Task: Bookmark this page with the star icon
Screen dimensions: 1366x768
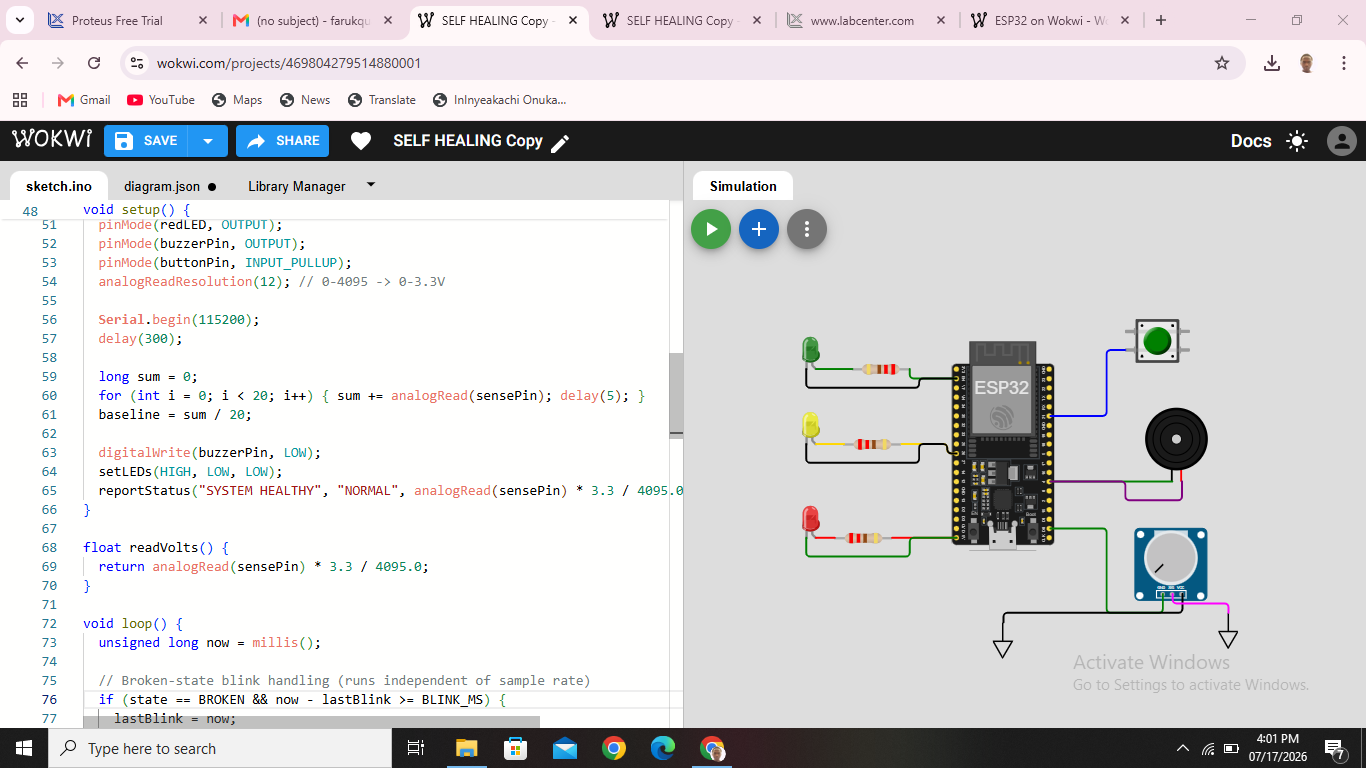Action: (1222, 63)
